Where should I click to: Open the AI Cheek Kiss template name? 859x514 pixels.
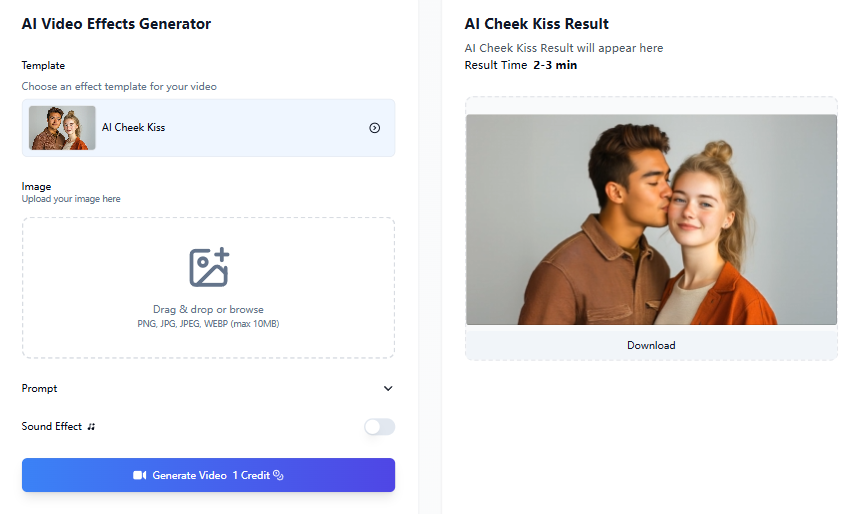tap(133, 128)
